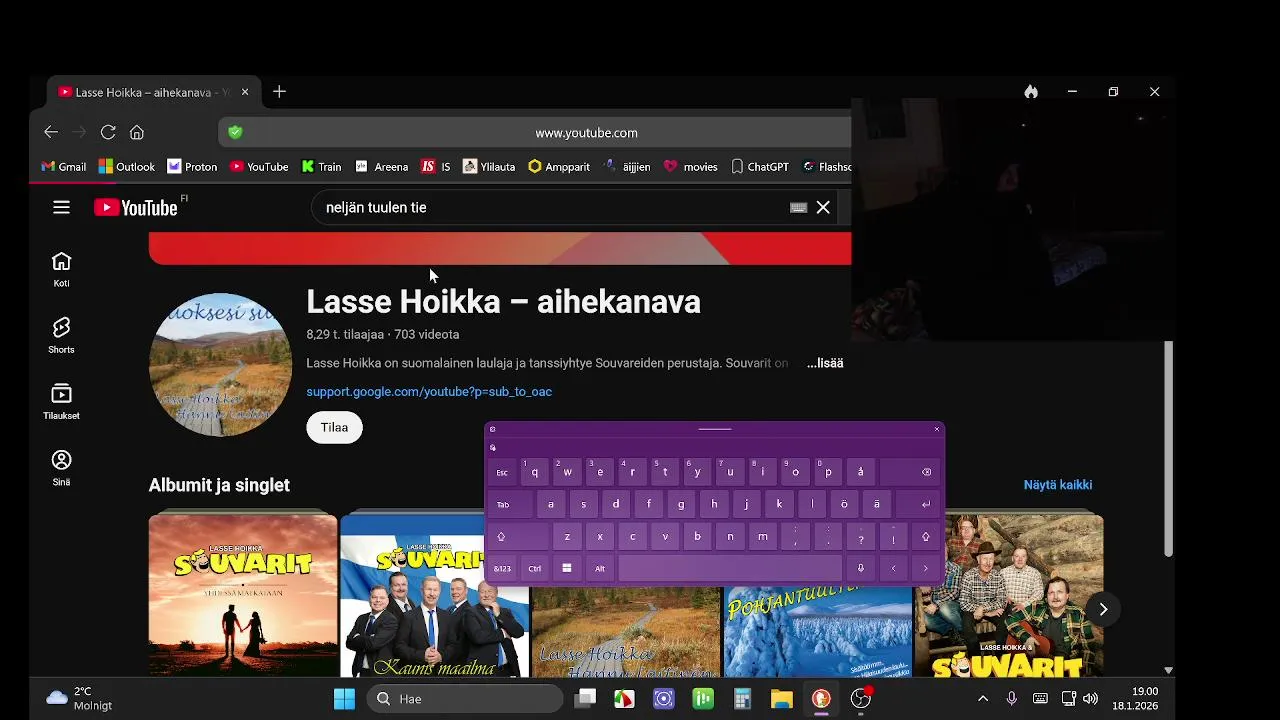The image size is (1280, 720).
Task: Expand channel description with ...lisää
Action: (x=825, y=363)
